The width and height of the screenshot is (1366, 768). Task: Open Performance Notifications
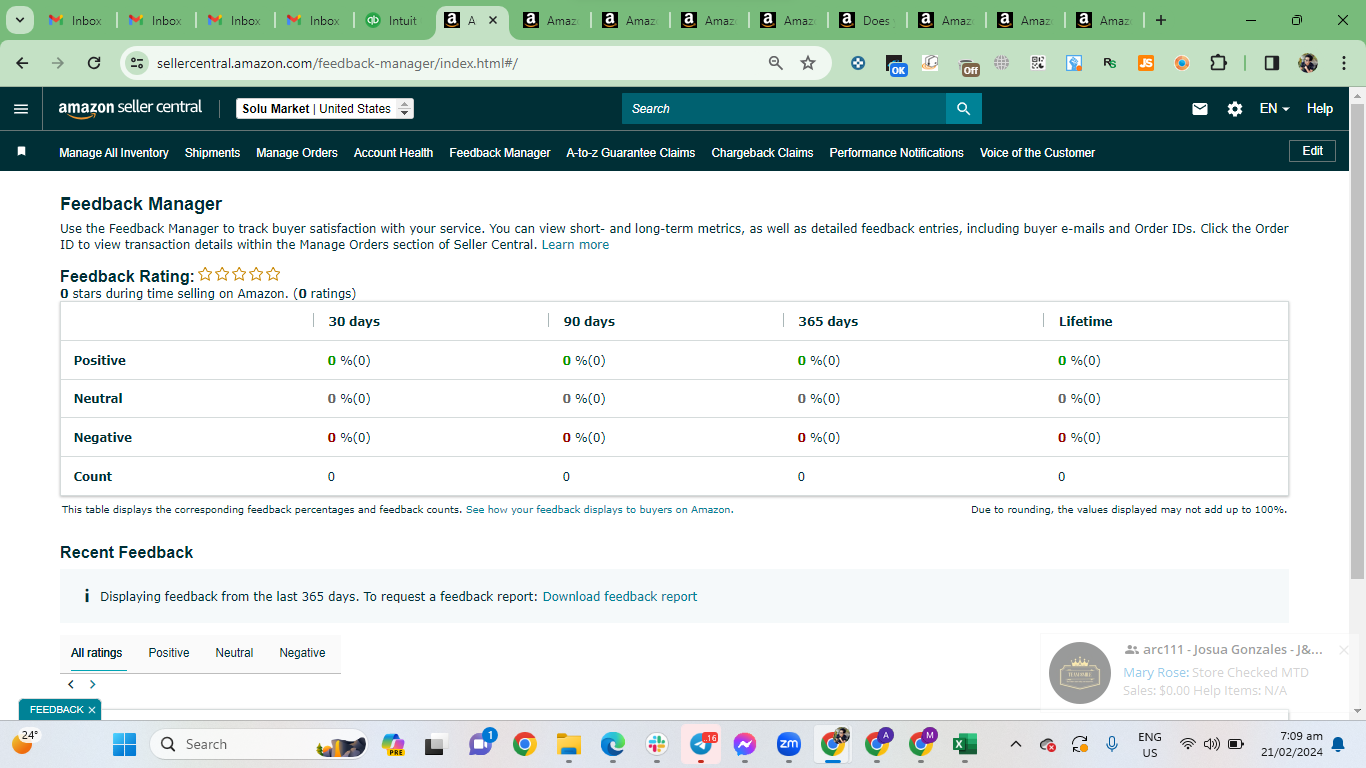[x=896, y=153]
